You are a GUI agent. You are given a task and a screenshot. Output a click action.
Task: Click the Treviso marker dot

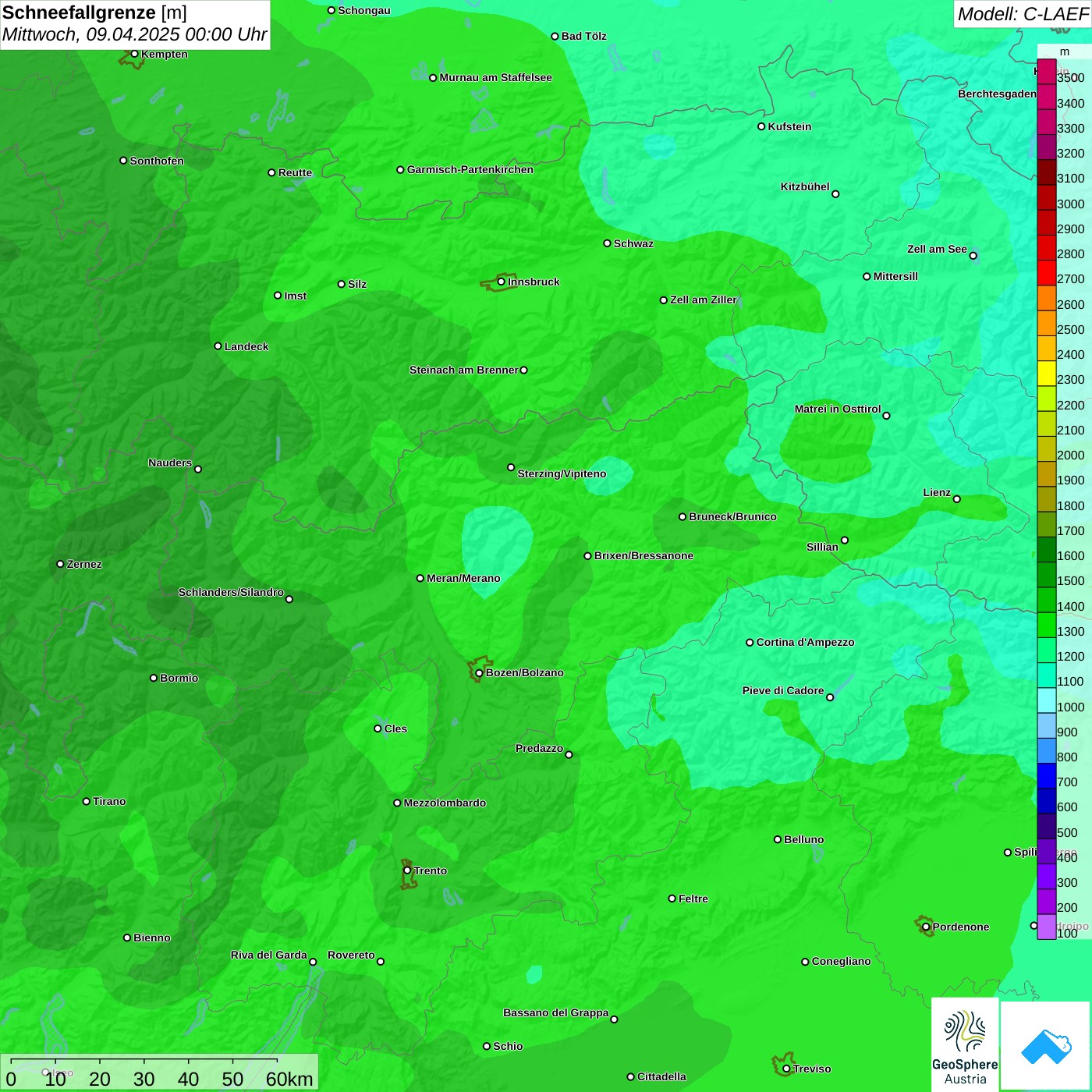[x=786, y=1069]
